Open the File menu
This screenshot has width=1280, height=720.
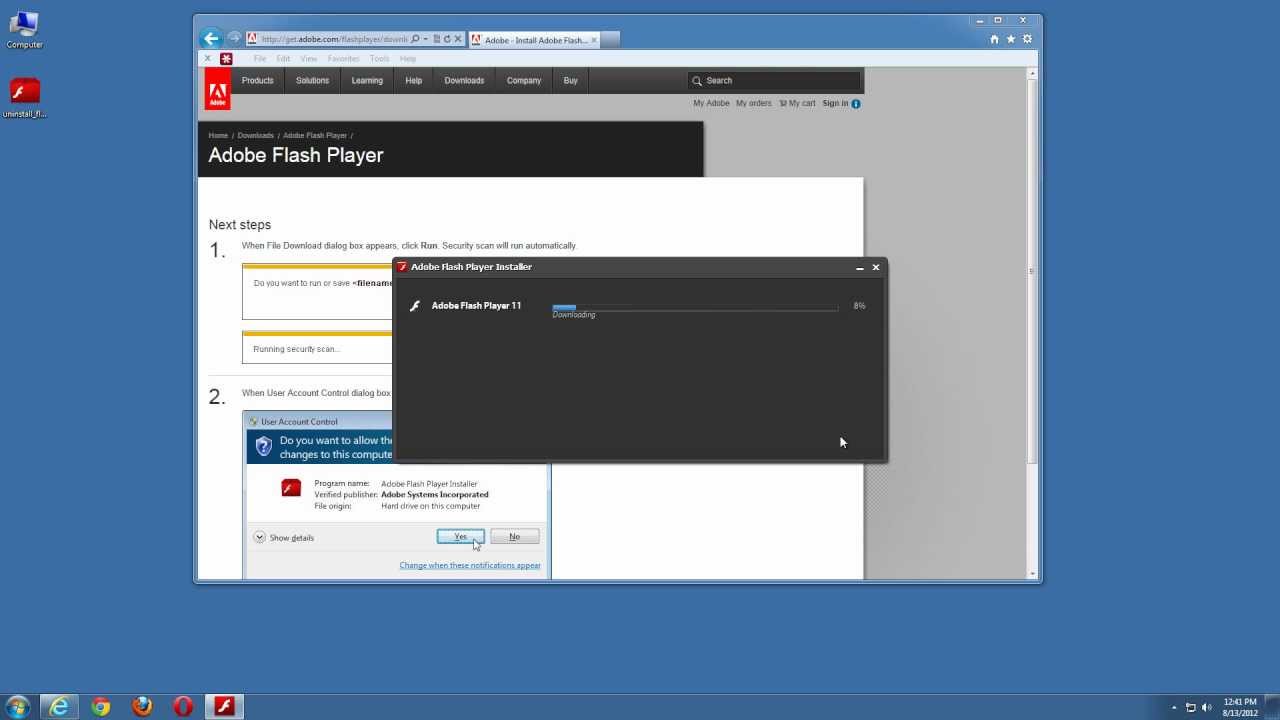tap(260, 59)
